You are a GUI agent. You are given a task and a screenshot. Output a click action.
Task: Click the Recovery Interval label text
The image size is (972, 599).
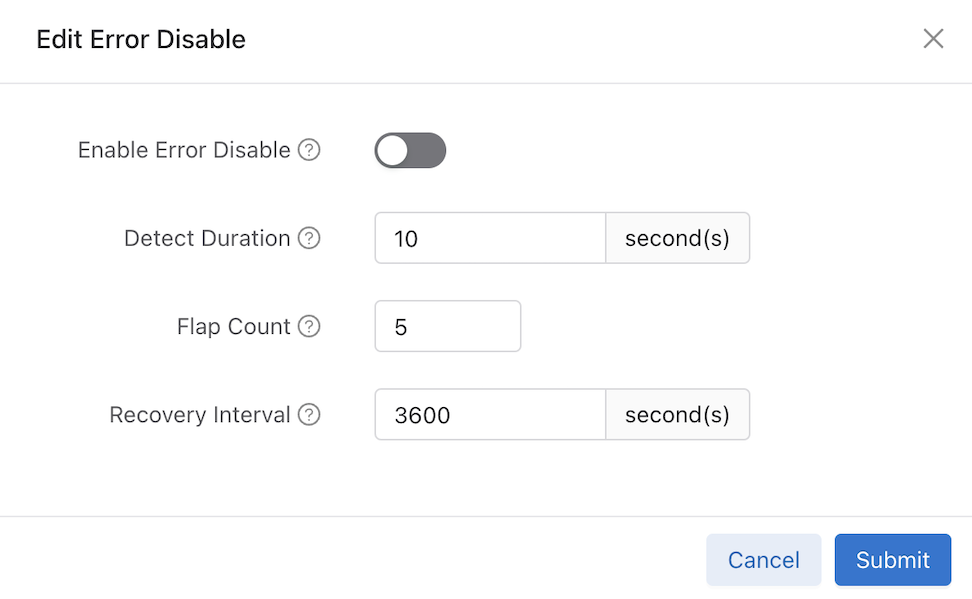click(200, 414)
